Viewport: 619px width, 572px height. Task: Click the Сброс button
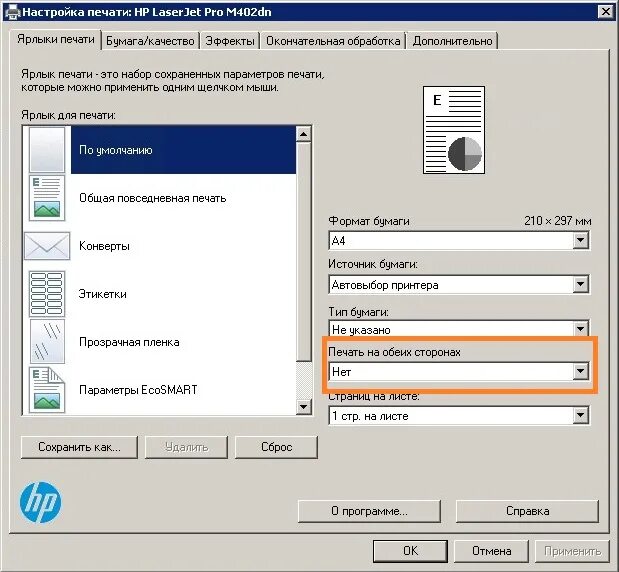click(276, 447)
